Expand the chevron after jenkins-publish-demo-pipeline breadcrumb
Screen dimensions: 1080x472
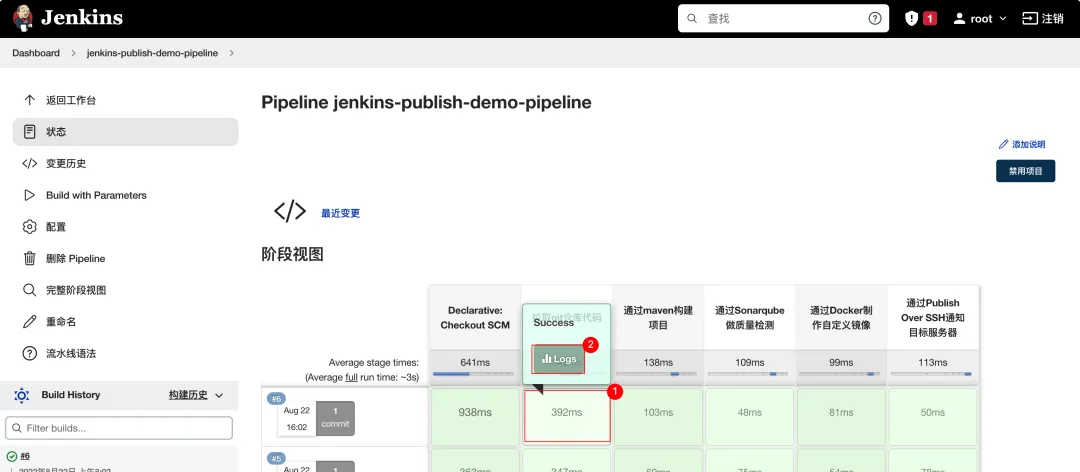click(x=231, y=53)
